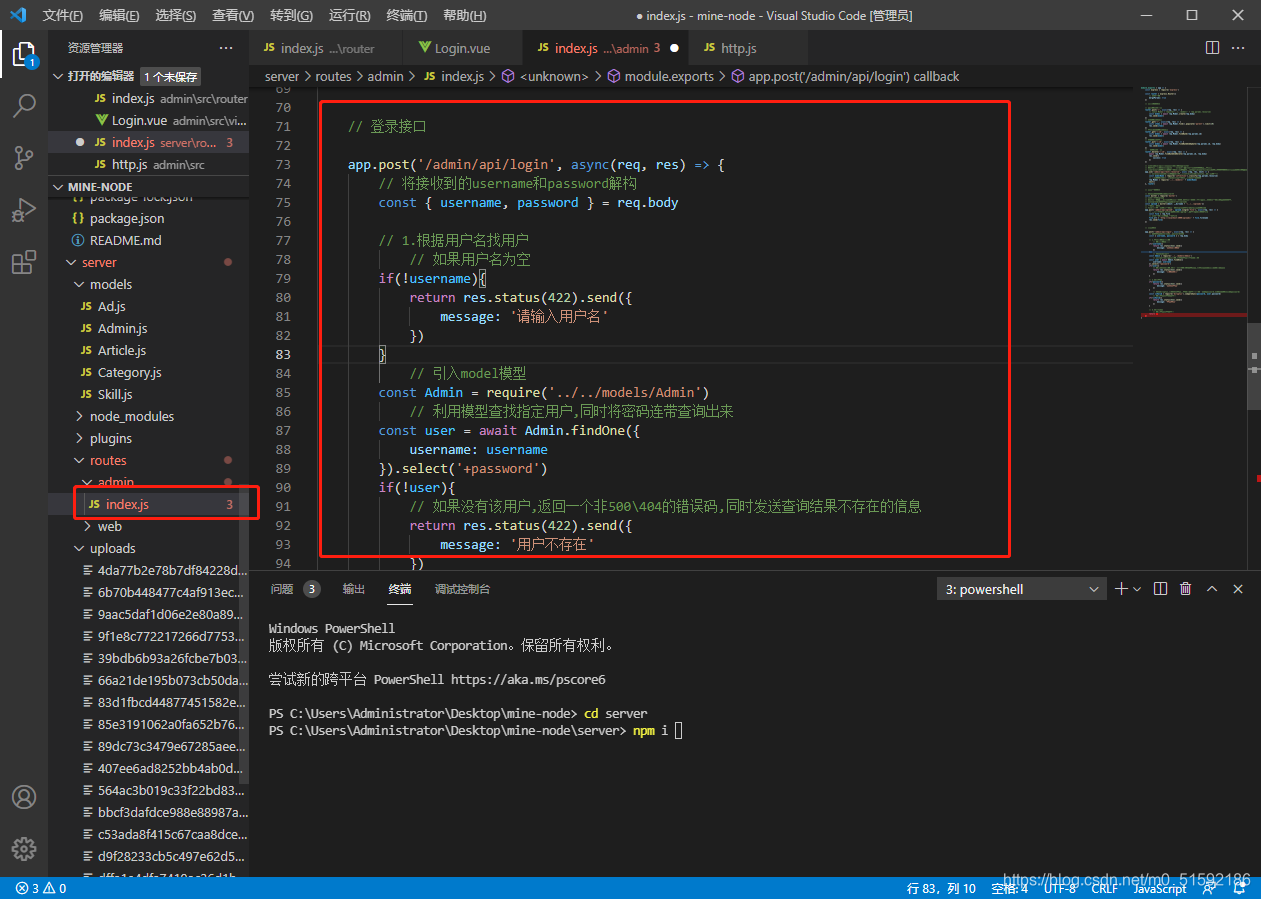Maximize the panel with the up chevron
The height and width of the screenshot is (899, 1261).
coord(1212,589)
